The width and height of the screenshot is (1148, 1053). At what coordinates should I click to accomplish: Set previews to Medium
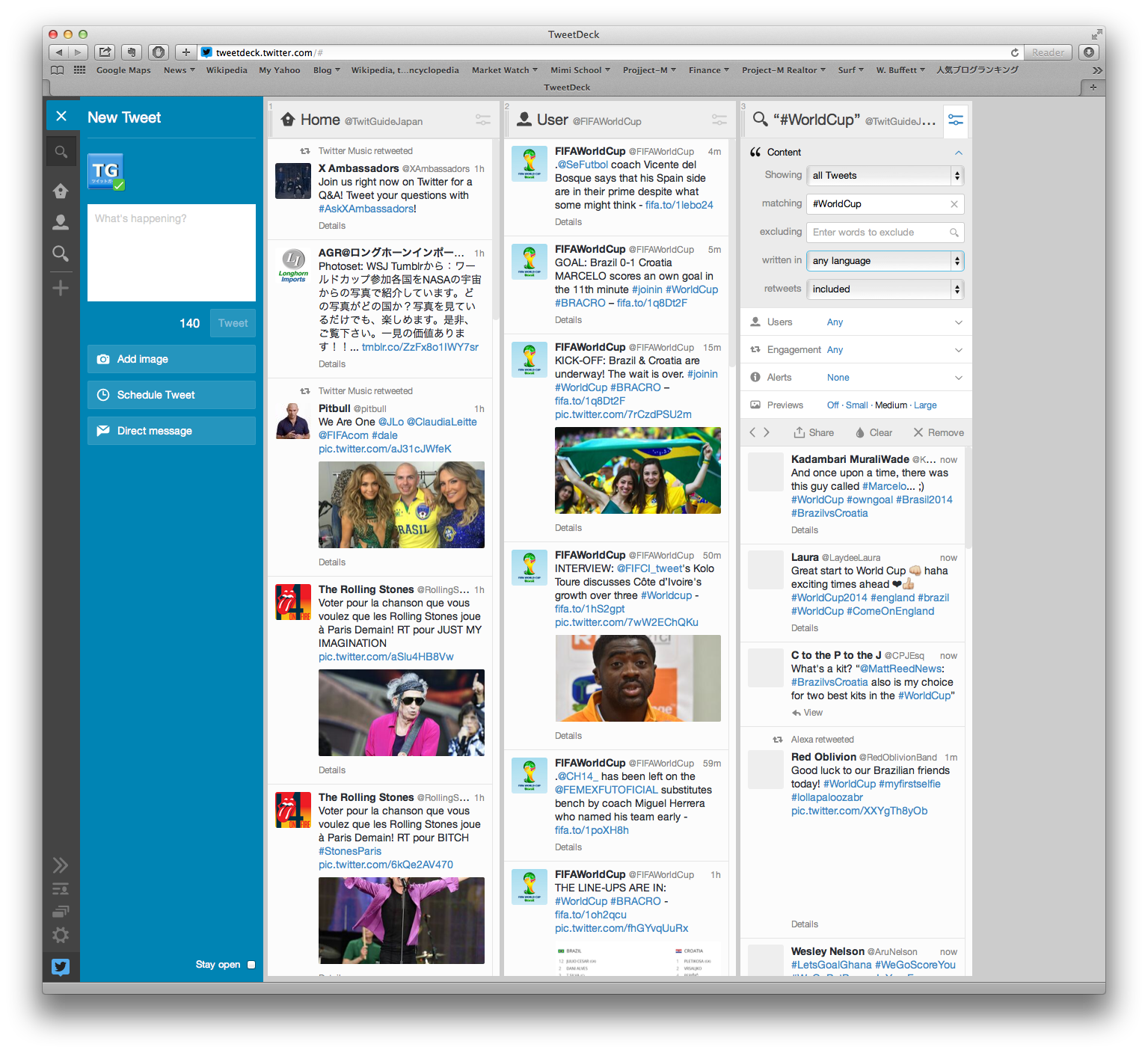(891, 405)
